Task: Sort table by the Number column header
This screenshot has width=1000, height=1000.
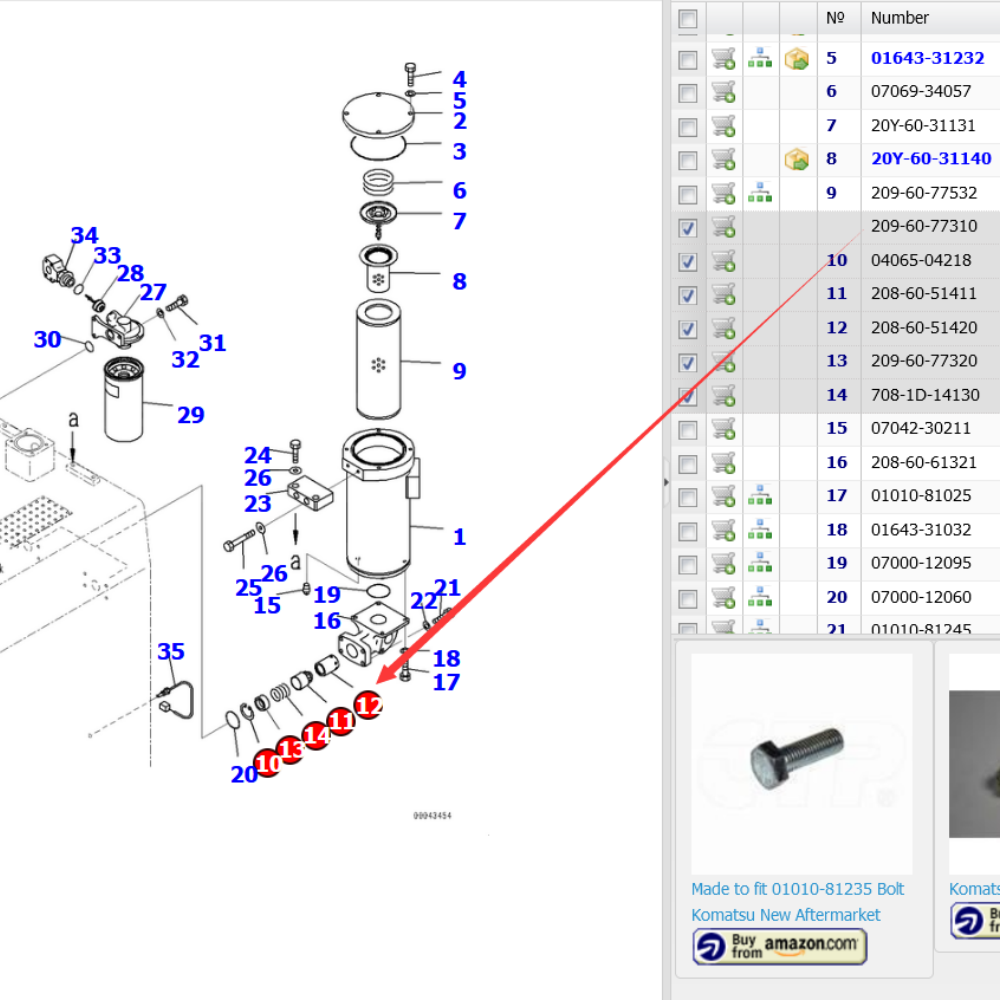Action: 900,18
